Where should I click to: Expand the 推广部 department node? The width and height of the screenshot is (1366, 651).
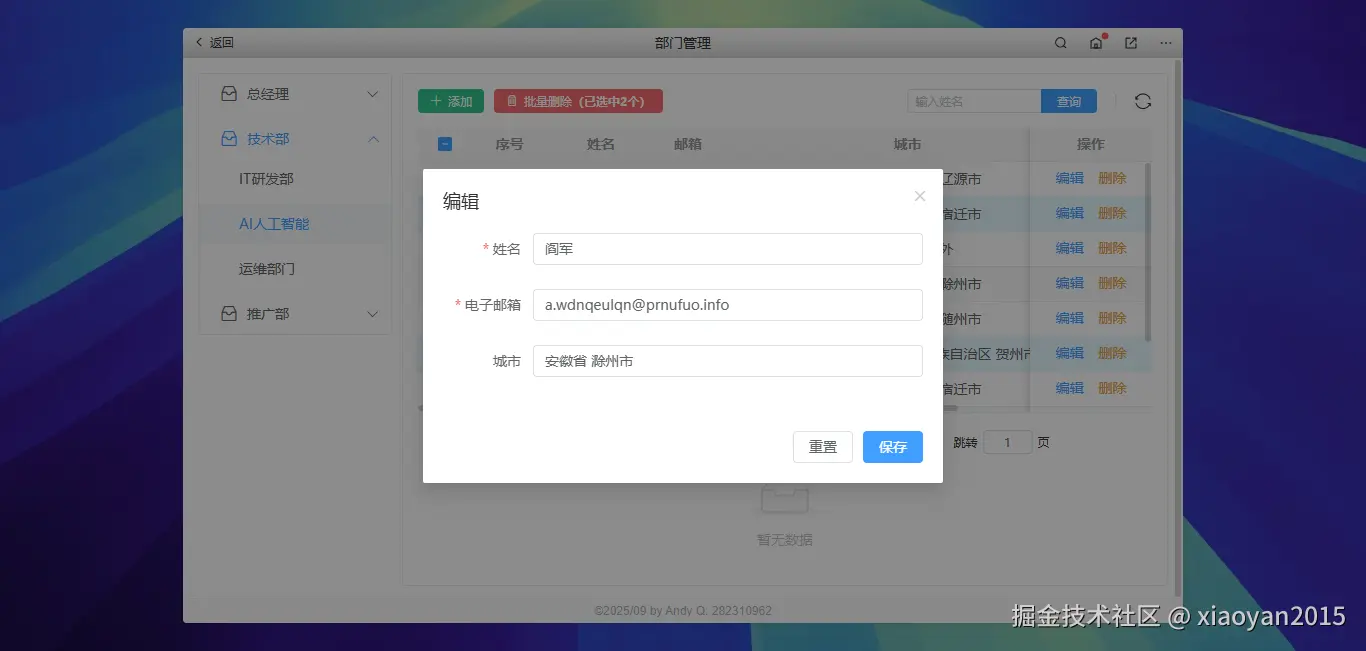tap(373, 313)
